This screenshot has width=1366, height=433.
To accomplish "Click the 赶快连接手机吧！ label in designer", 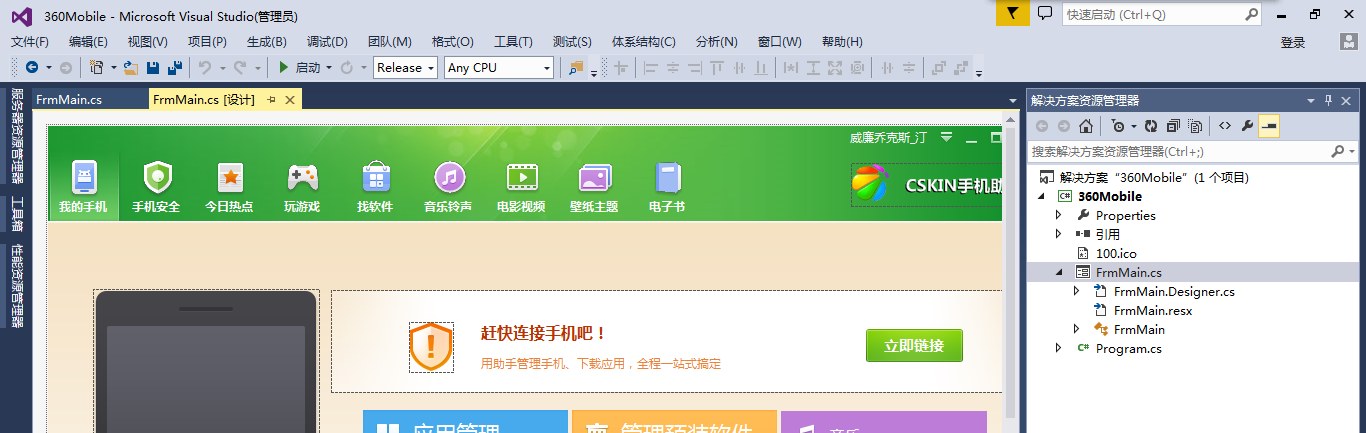I will pos(544,333).
